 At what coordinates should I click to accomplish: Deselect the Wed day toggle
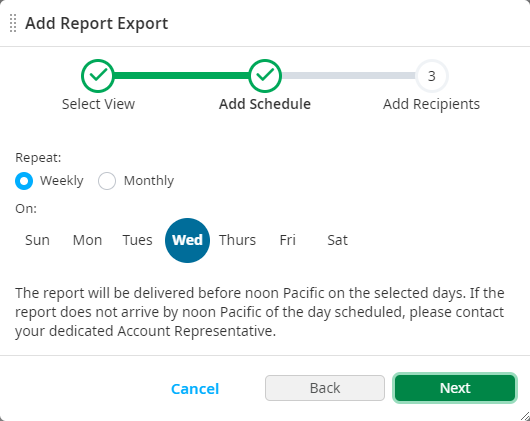187,240
